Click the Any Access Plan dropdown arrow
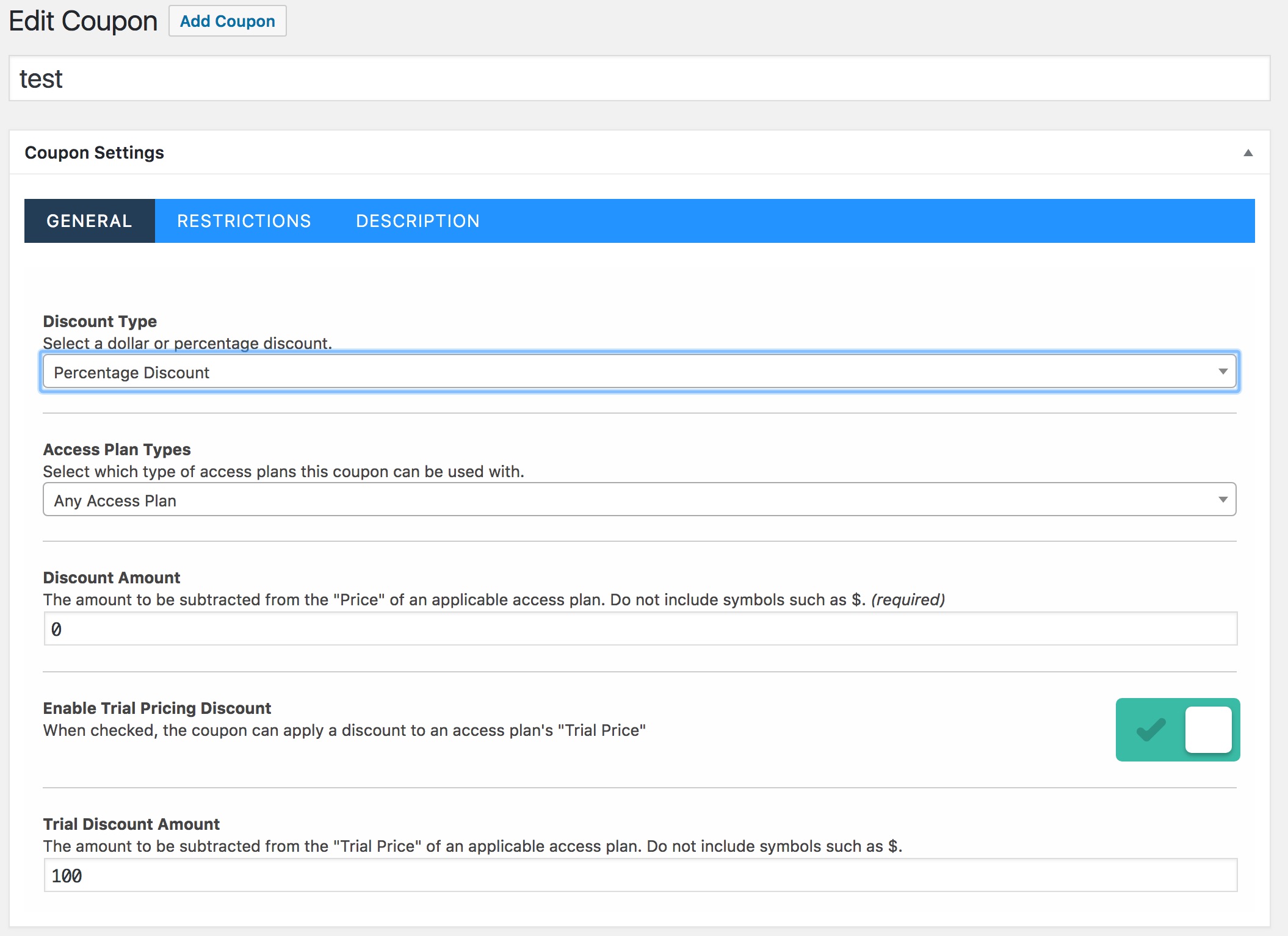 pyautogui.click(x=1223, y=500)
